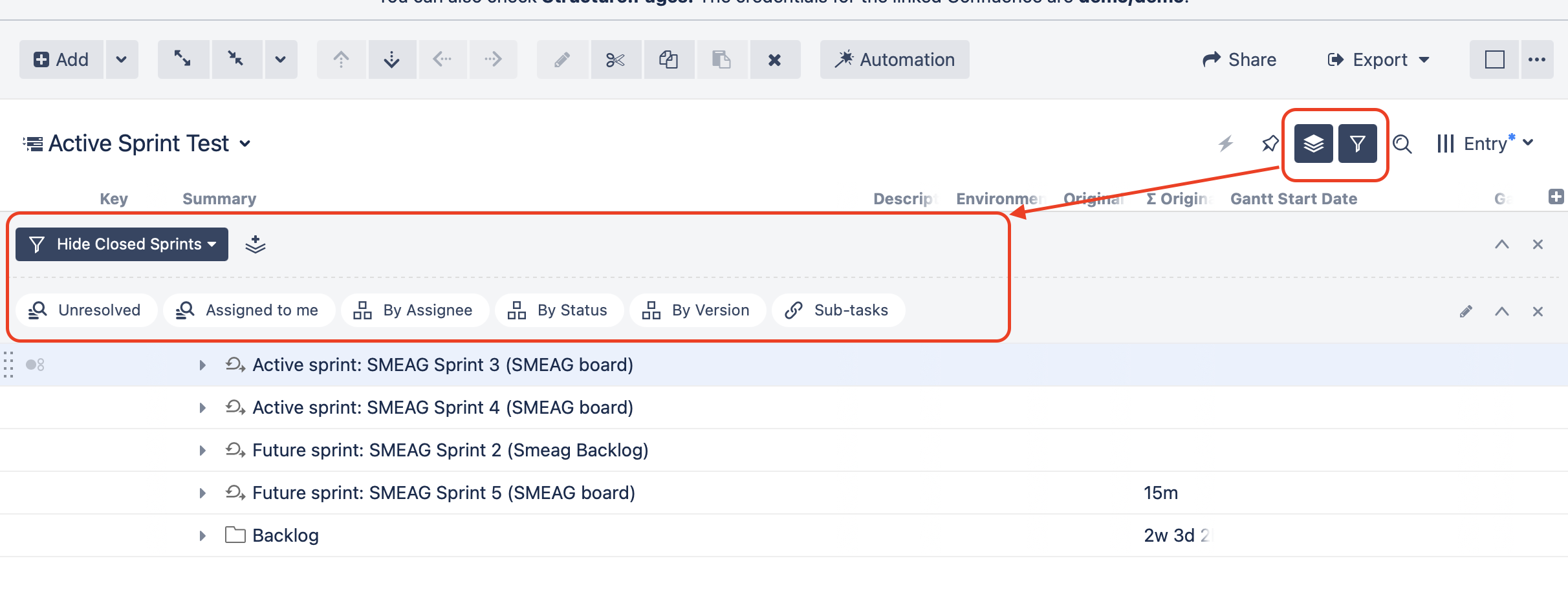The width and height of the screenshot is (1568, 596).
Task: Click the pin structure icon
Action: tap(1270, 144)
